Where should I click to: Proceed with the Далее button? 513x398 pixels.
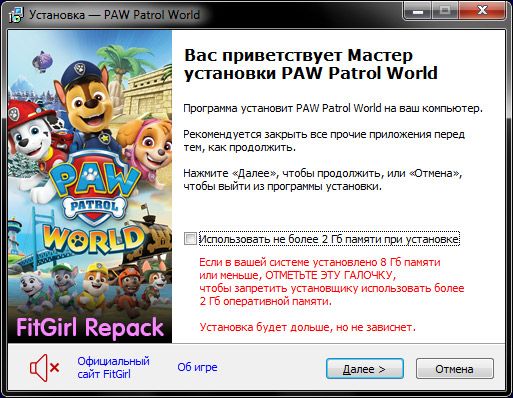tap(365, 369)
